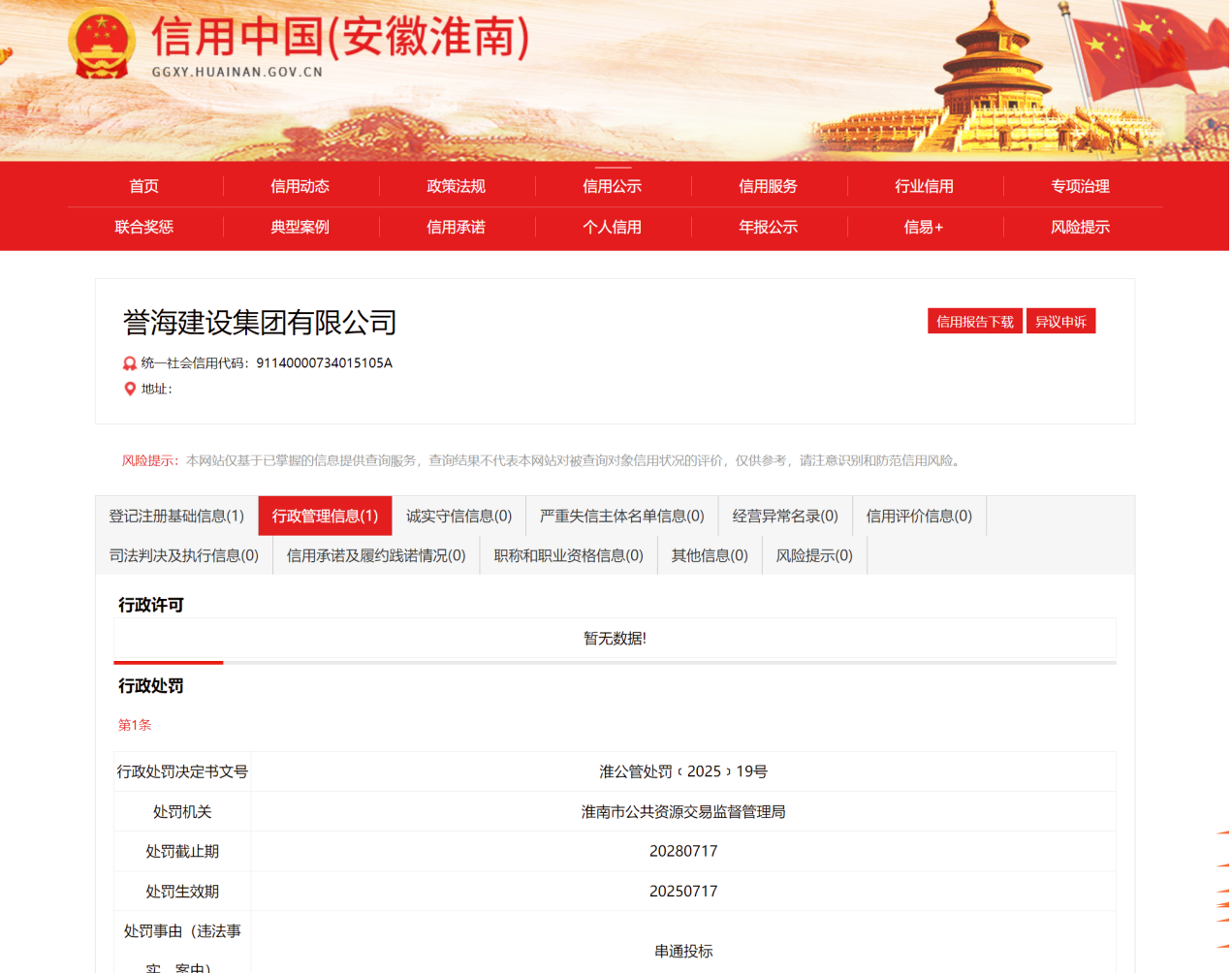Open the 首页 navigation menu item
Viewport: 1232px width, 973px height.
click(x=144, y=186)
